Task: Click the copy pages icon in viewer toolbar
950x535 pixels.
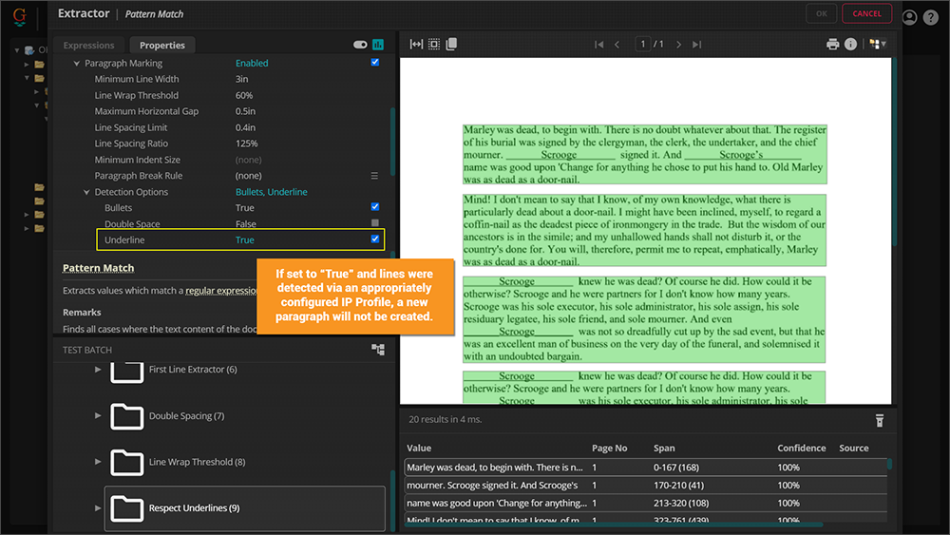Action: coord(451,44)
